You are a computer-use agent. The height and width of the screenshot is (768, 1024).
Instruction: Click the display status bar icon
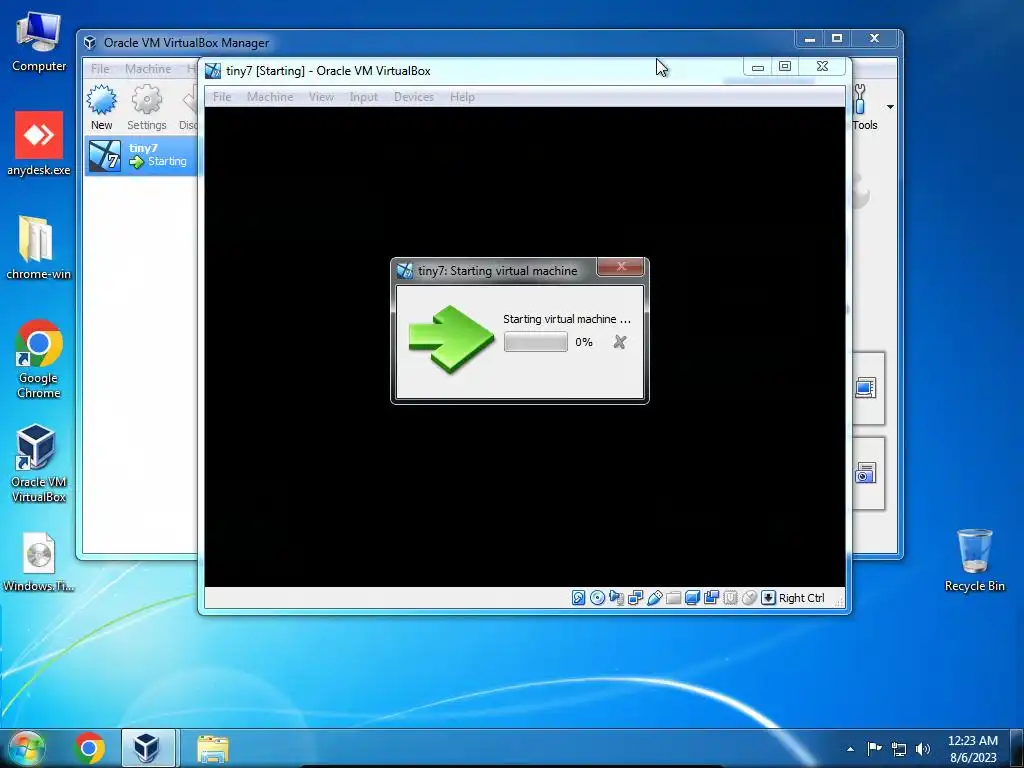click(692, 598)
